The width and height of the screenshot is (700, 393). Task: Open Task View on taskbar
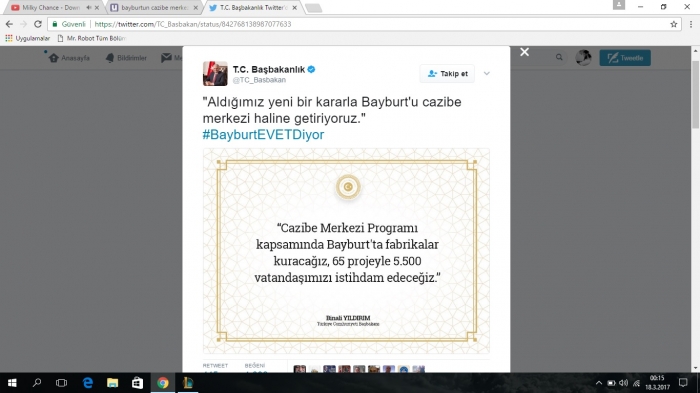pos(62,383)
